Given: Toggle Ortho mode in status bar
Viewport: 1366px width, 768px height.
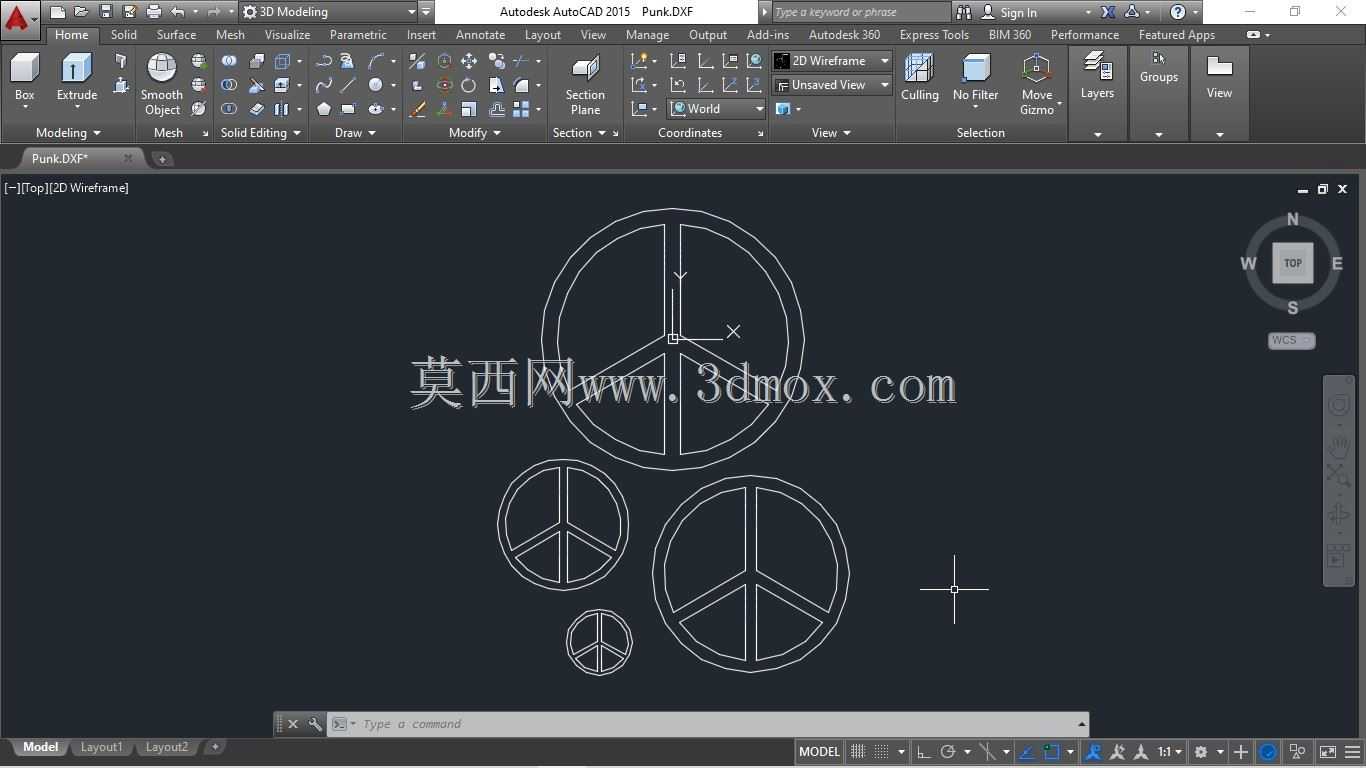Looking at the screenshot, I should [x=924, y=752].
